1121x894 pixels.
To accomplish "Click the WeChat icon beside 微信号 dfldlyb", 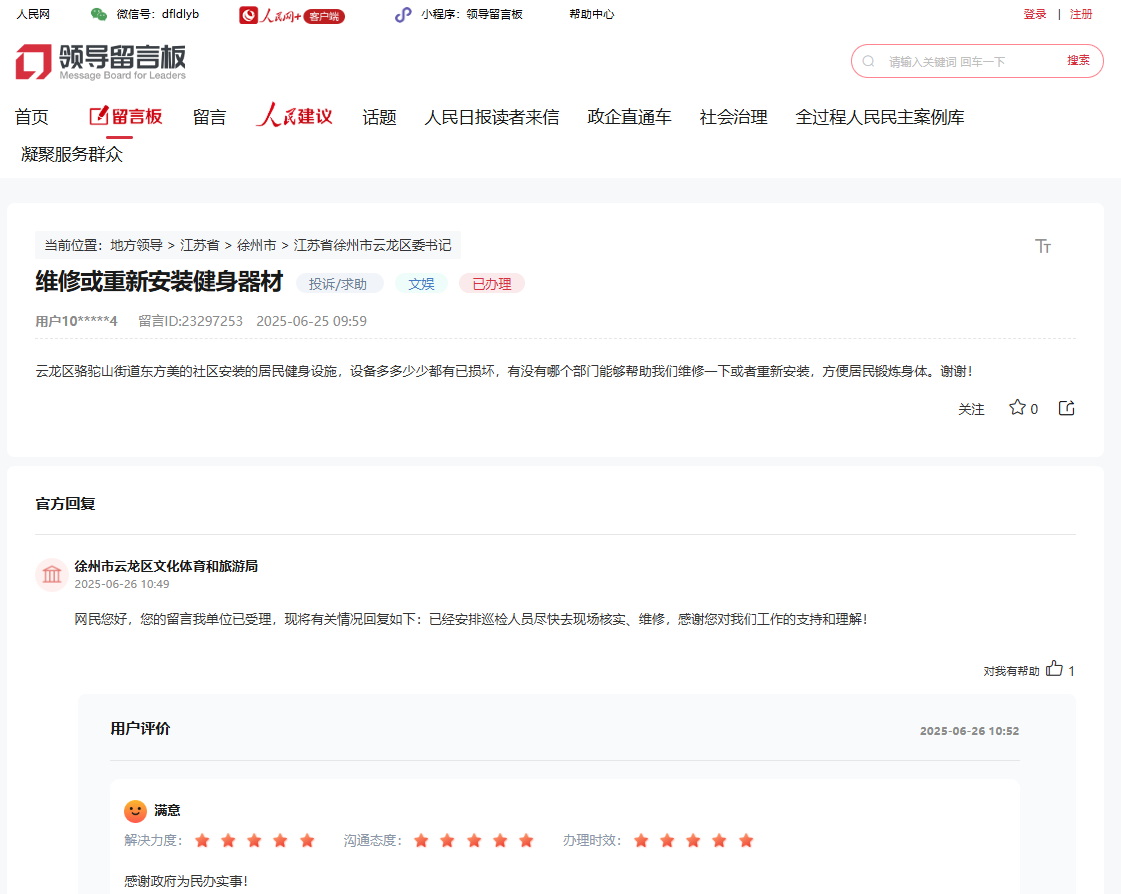I will pyautogui.click(x=98, y=15).
